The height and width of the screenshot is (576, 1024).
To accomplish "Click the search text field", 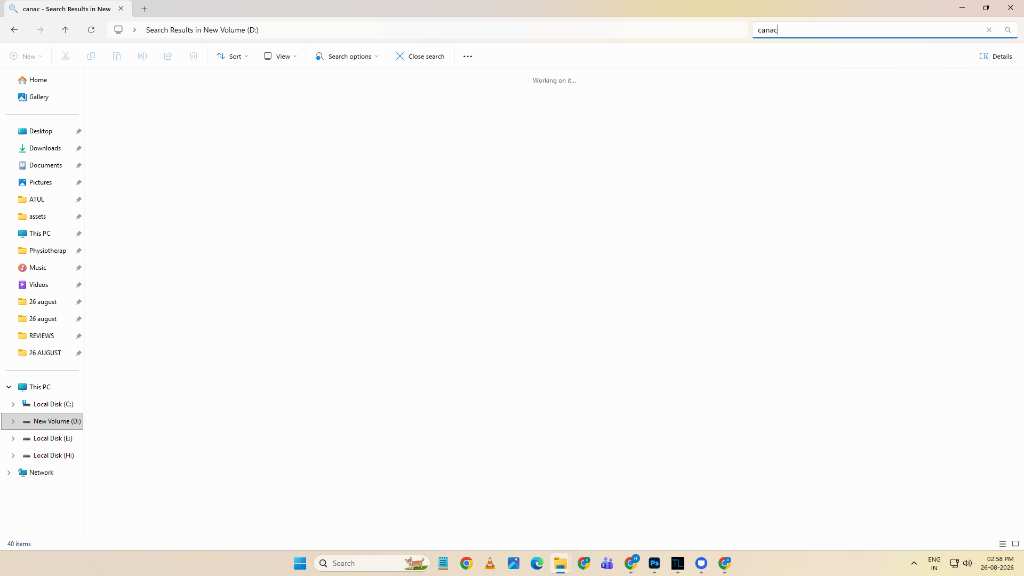I will (x=869, y=30).
